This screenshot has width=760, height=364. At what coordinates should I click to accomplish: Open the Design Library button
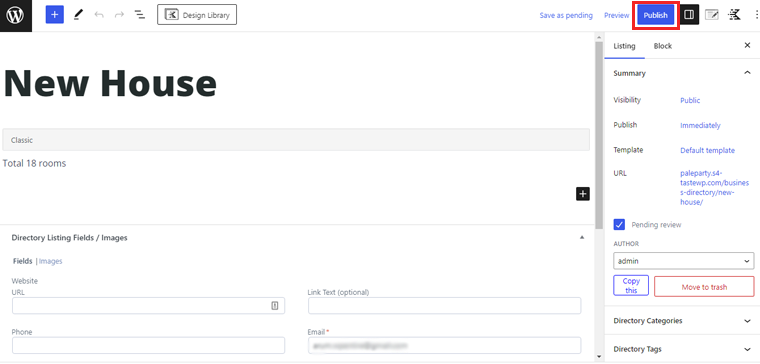[197, 15]
